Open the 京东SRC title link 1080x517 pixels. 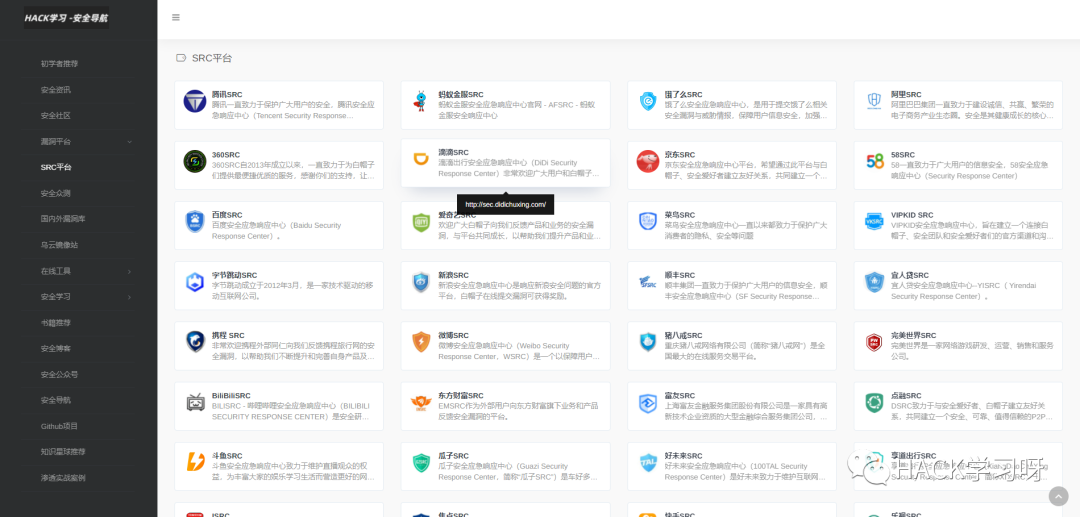pos(680,154)
